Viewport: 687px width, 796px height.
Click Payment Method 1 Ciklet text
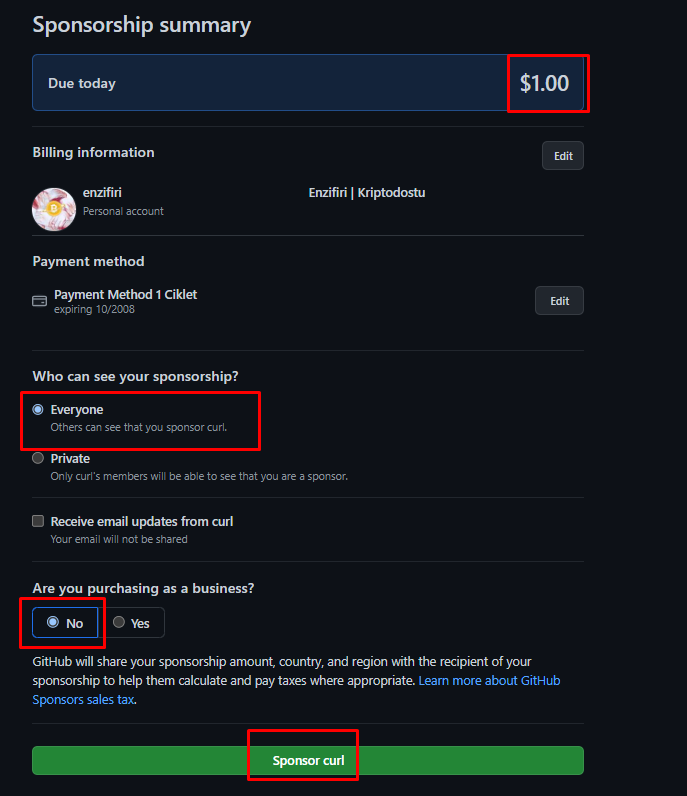pyautogui.click(x=126, y=295)
